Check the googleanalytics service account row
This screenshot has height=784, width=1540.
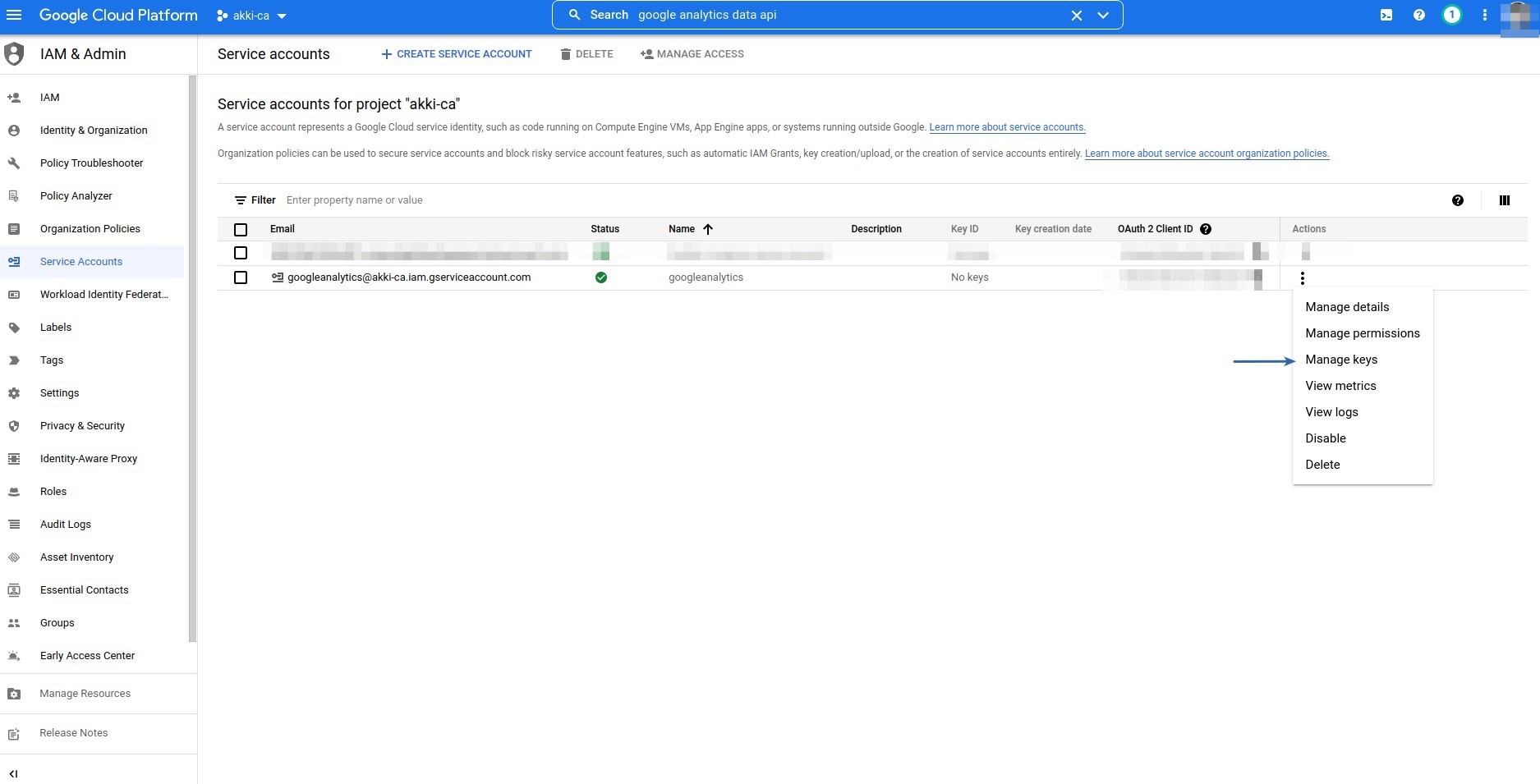[x=241, y=277]
